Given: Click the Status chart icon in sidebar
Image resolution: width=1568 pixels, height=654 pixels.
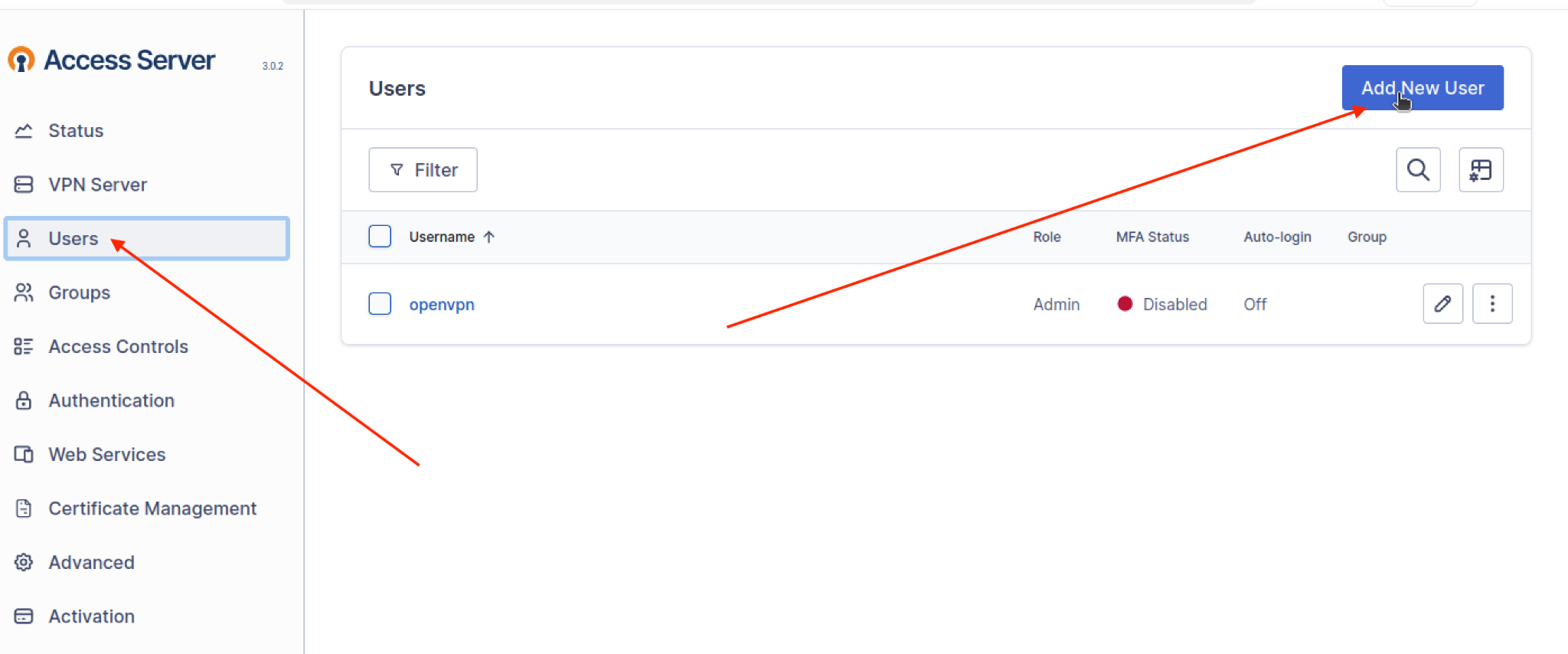Looking at the screenshot, I should 24,131.
